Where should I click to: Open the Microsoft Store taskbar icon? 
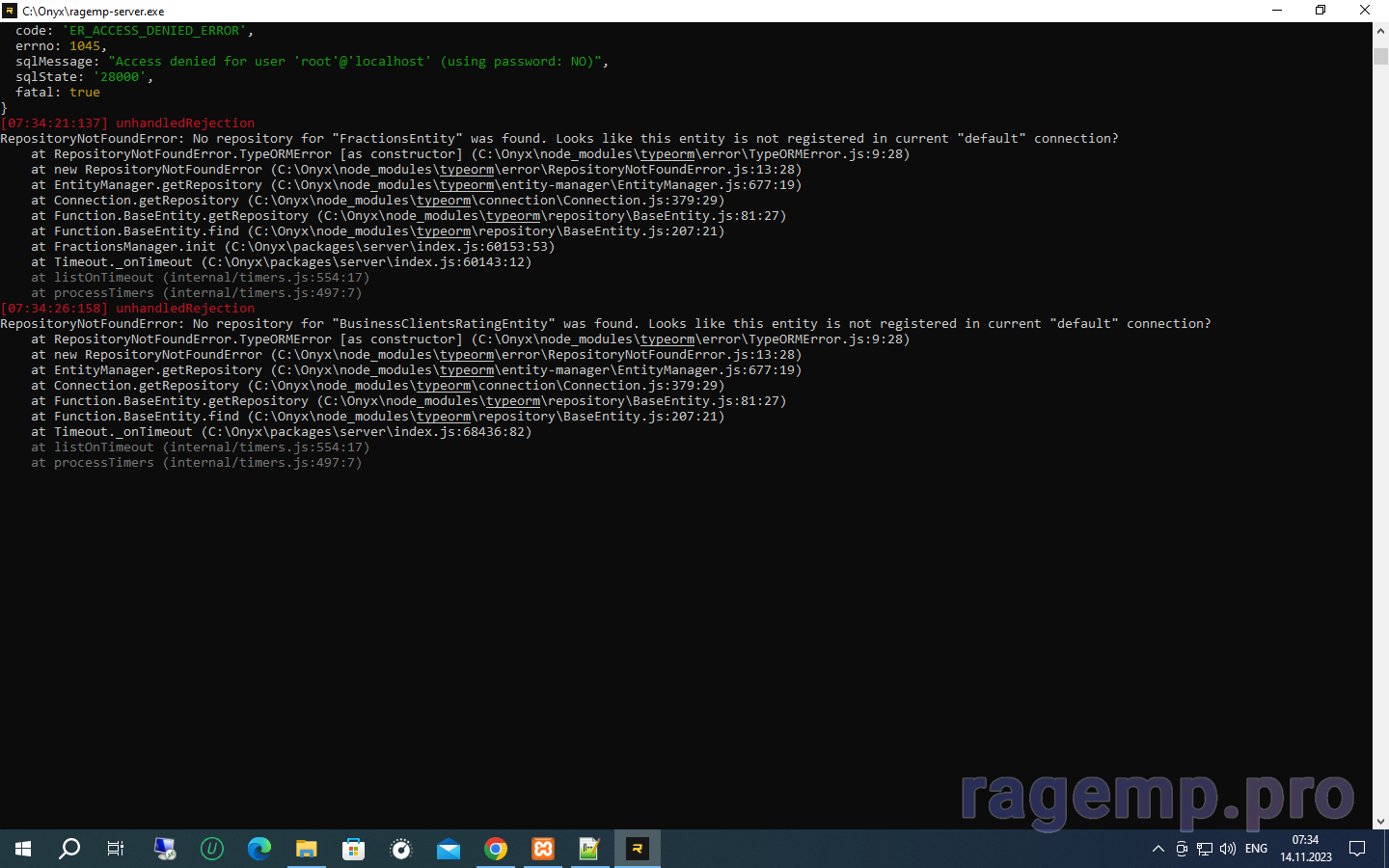point(354,849)
